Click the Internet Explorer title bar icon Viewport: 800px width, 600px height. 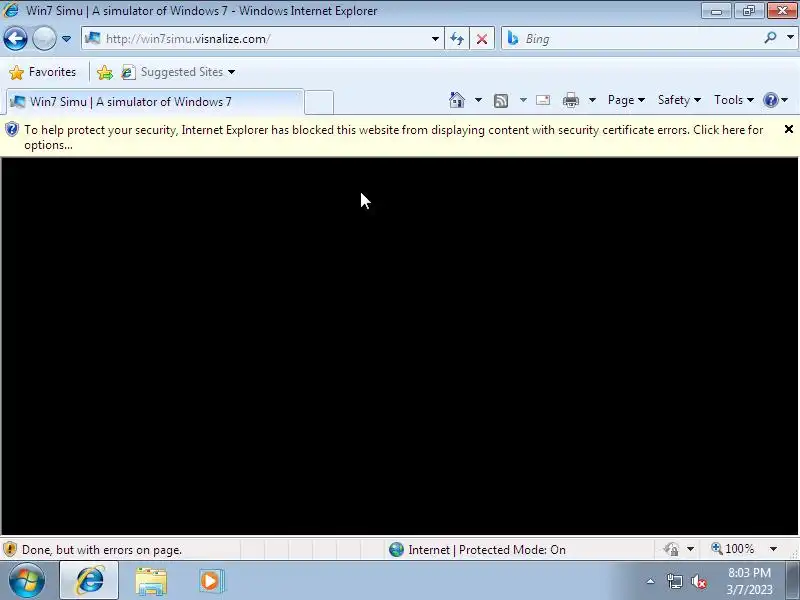coord(10,10)
